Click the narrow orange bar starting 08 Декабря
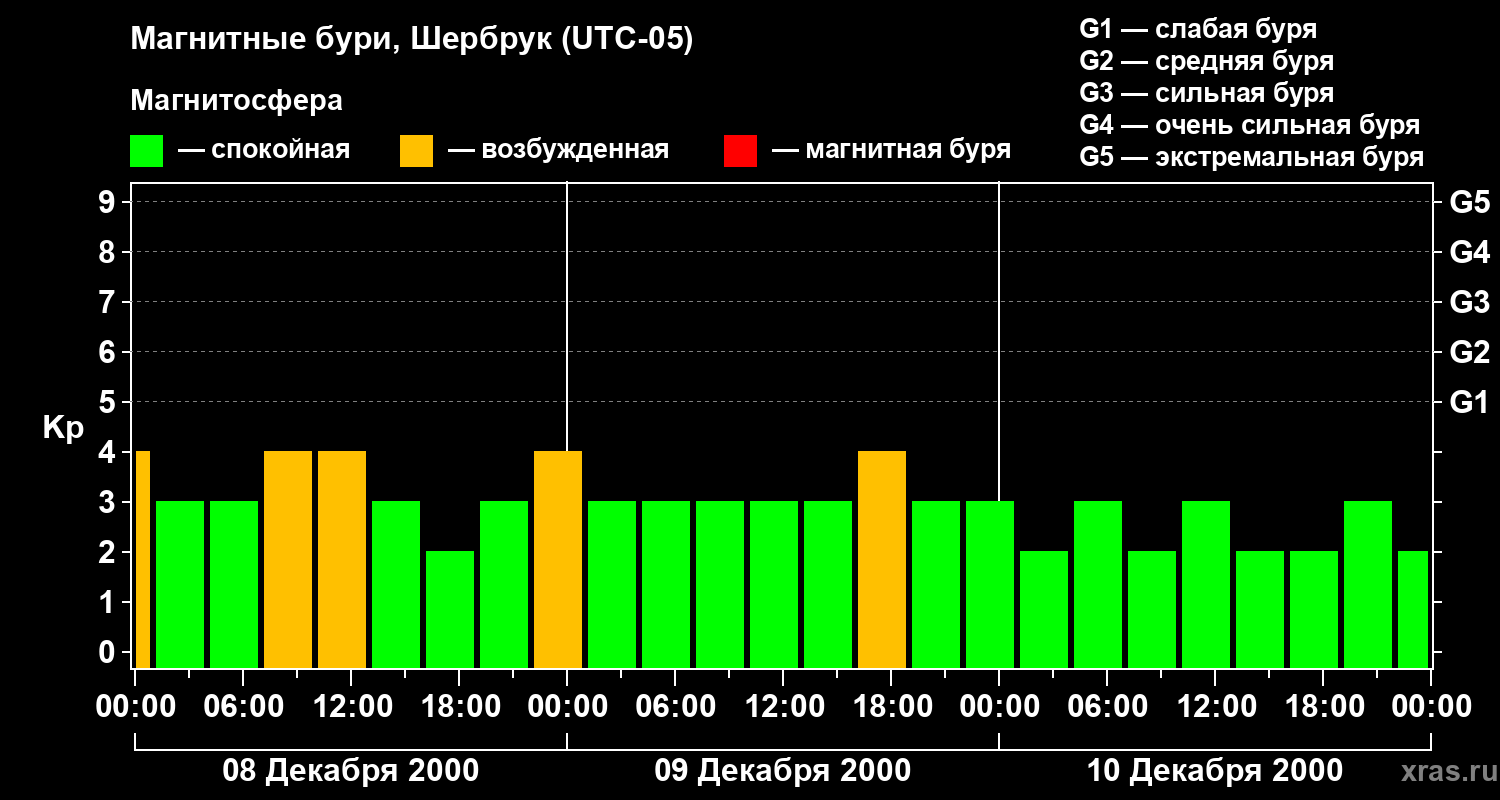Viewport: 1500px width, 800px height. [143, 559]
